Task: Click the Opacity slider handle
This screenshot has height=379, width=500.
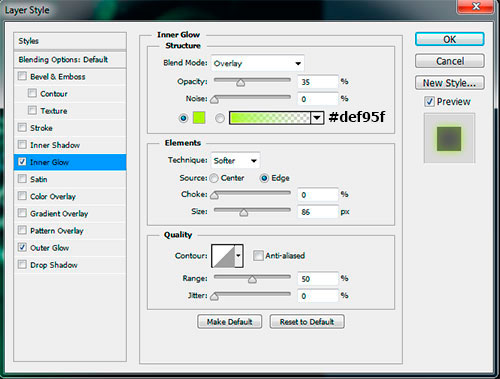Action: 240,82
